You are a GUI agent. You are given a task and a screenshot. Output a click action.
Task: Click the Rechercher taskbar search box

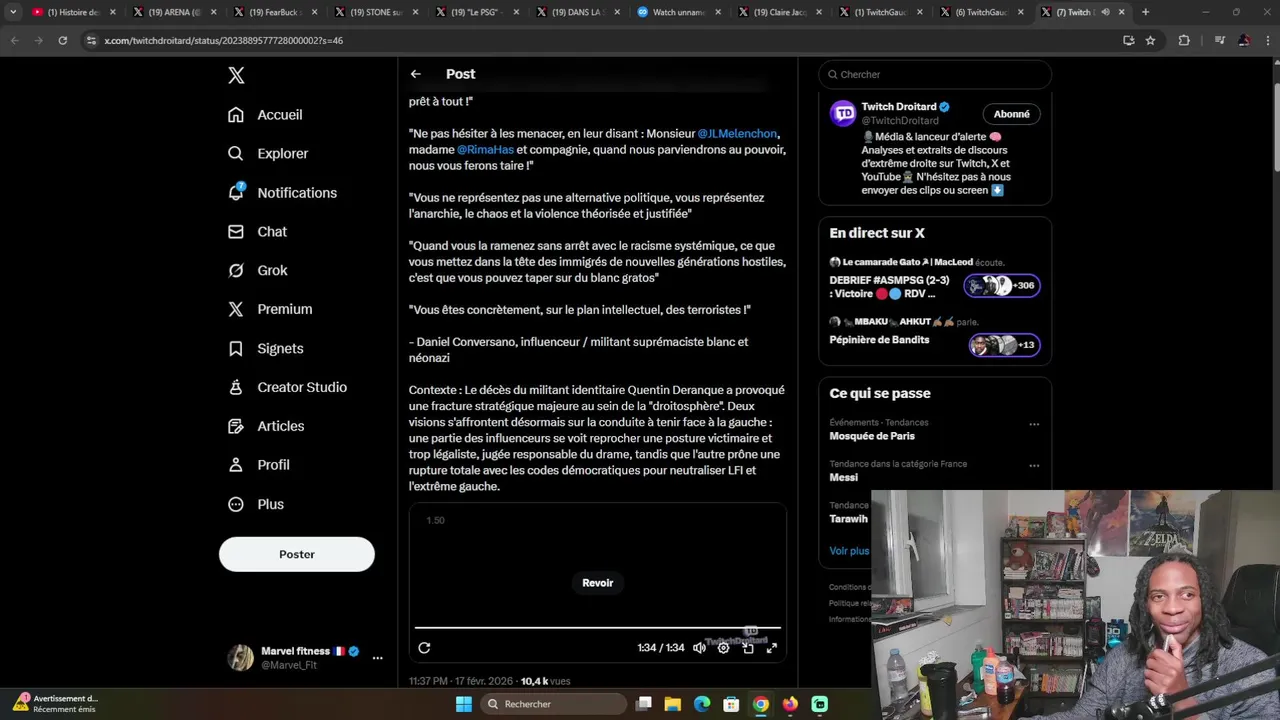tap(553, 704)
